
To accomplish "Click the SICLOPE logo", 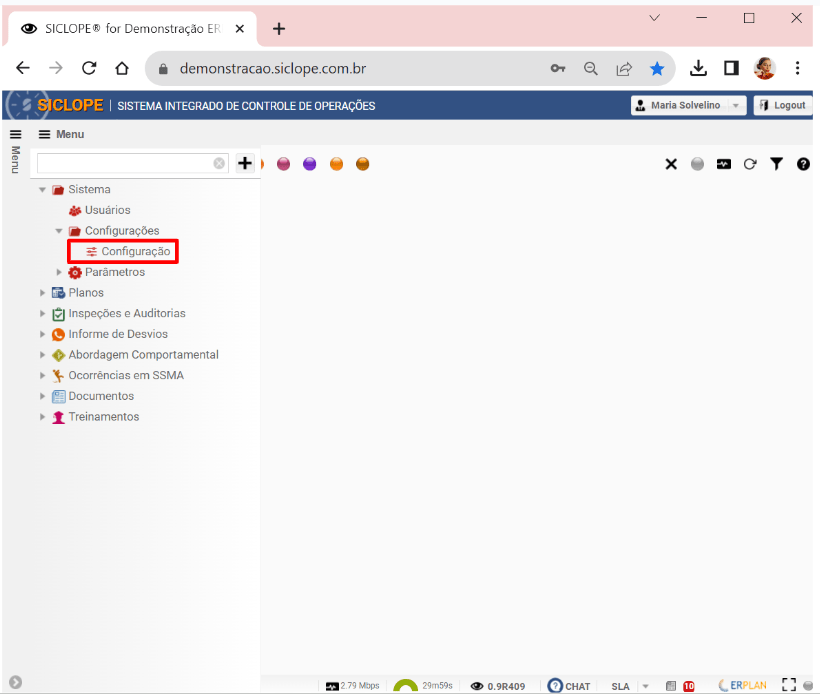I will (x=70, y=105).
